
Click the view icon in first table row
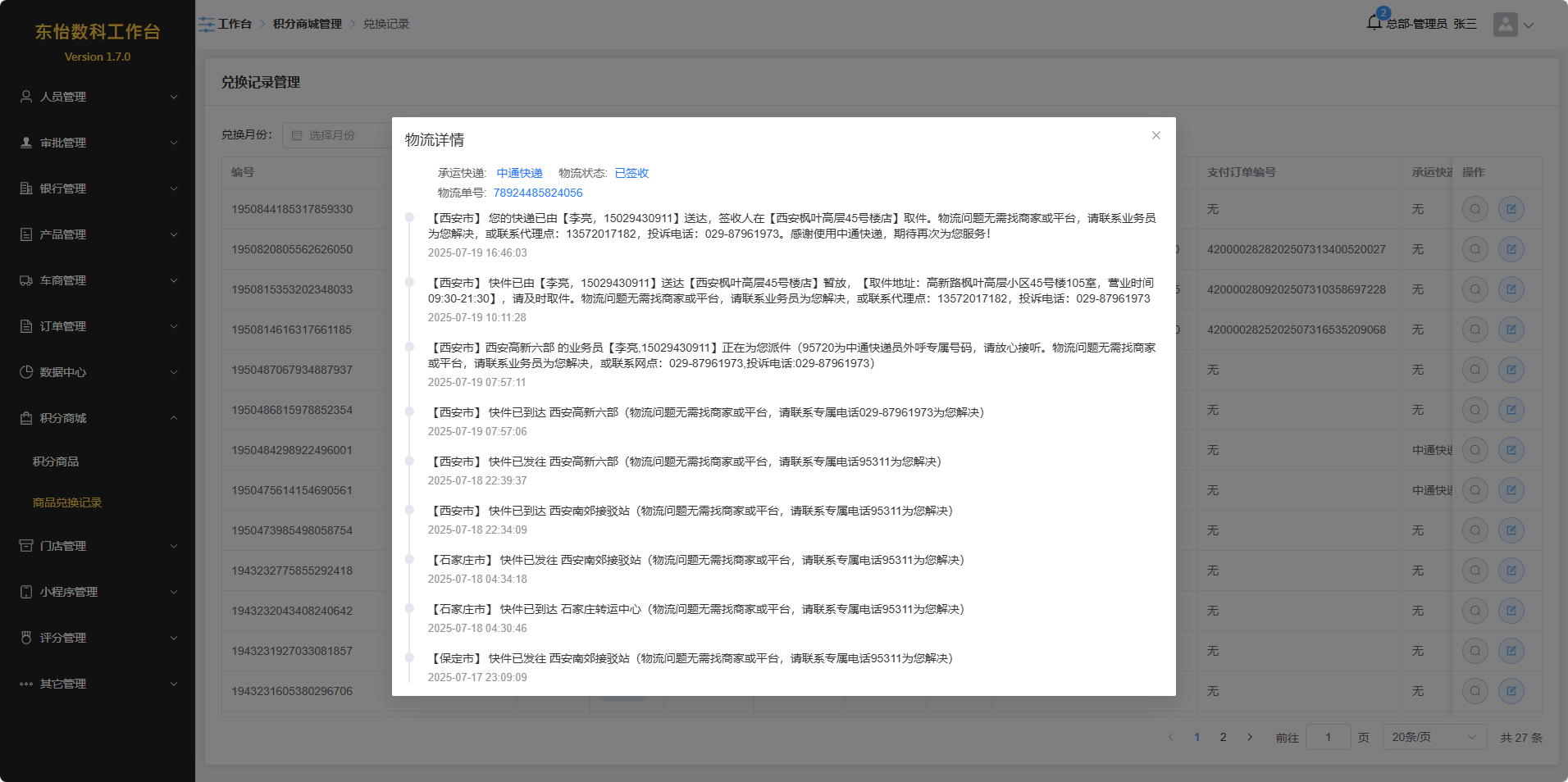(1475, 209)
